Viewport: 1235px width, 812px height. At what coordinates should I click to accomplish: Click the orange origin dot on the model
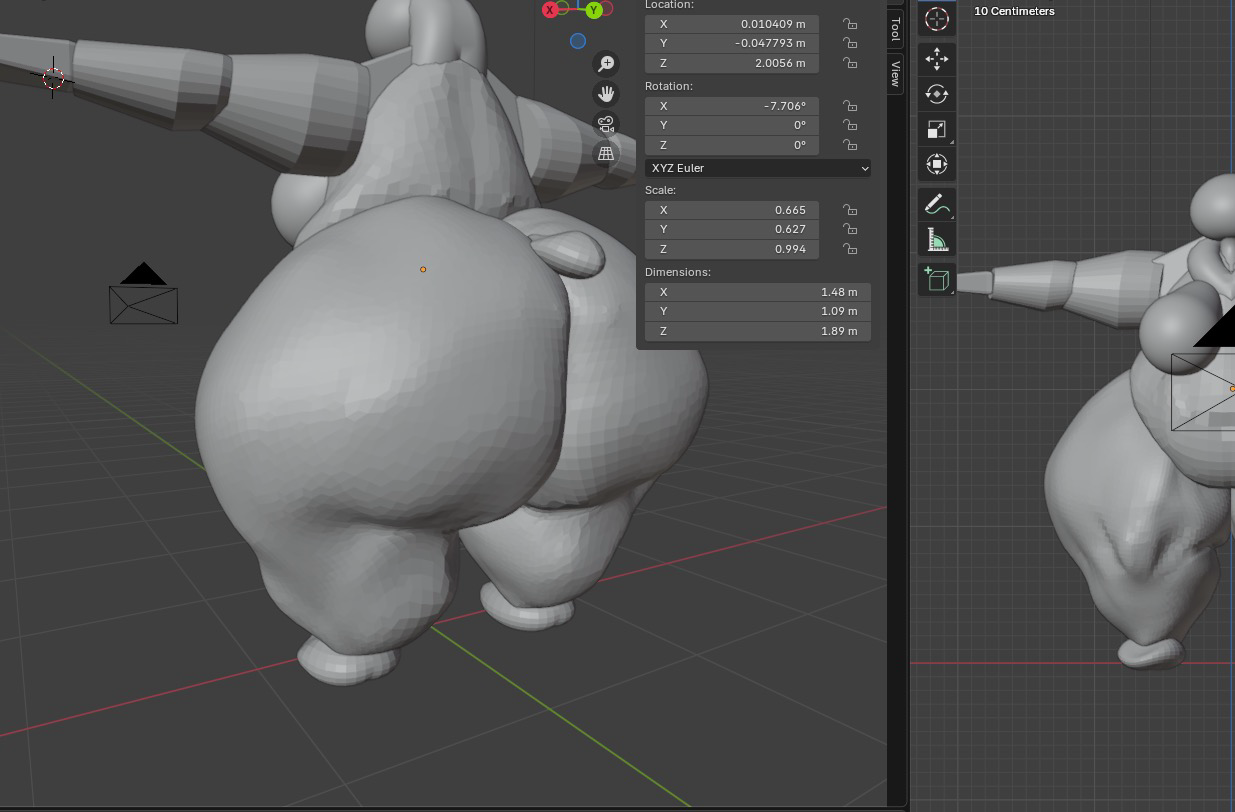point(423,269)
